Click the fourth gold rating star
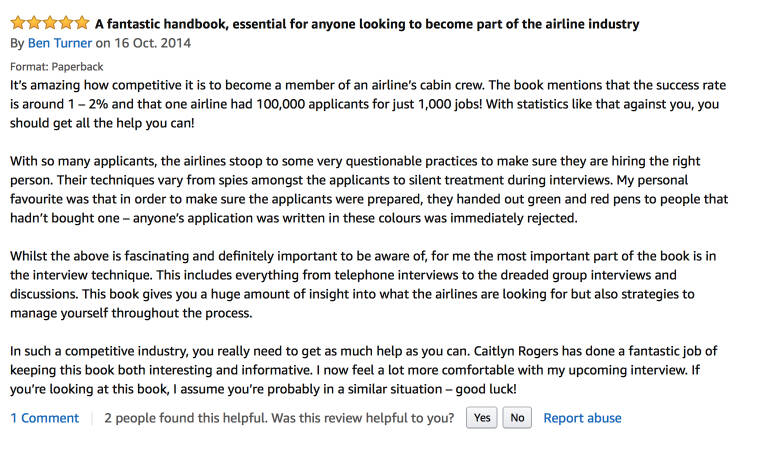The width and height of the screenshot is (757, 449). pyautogui.click(x=66, y=23)
